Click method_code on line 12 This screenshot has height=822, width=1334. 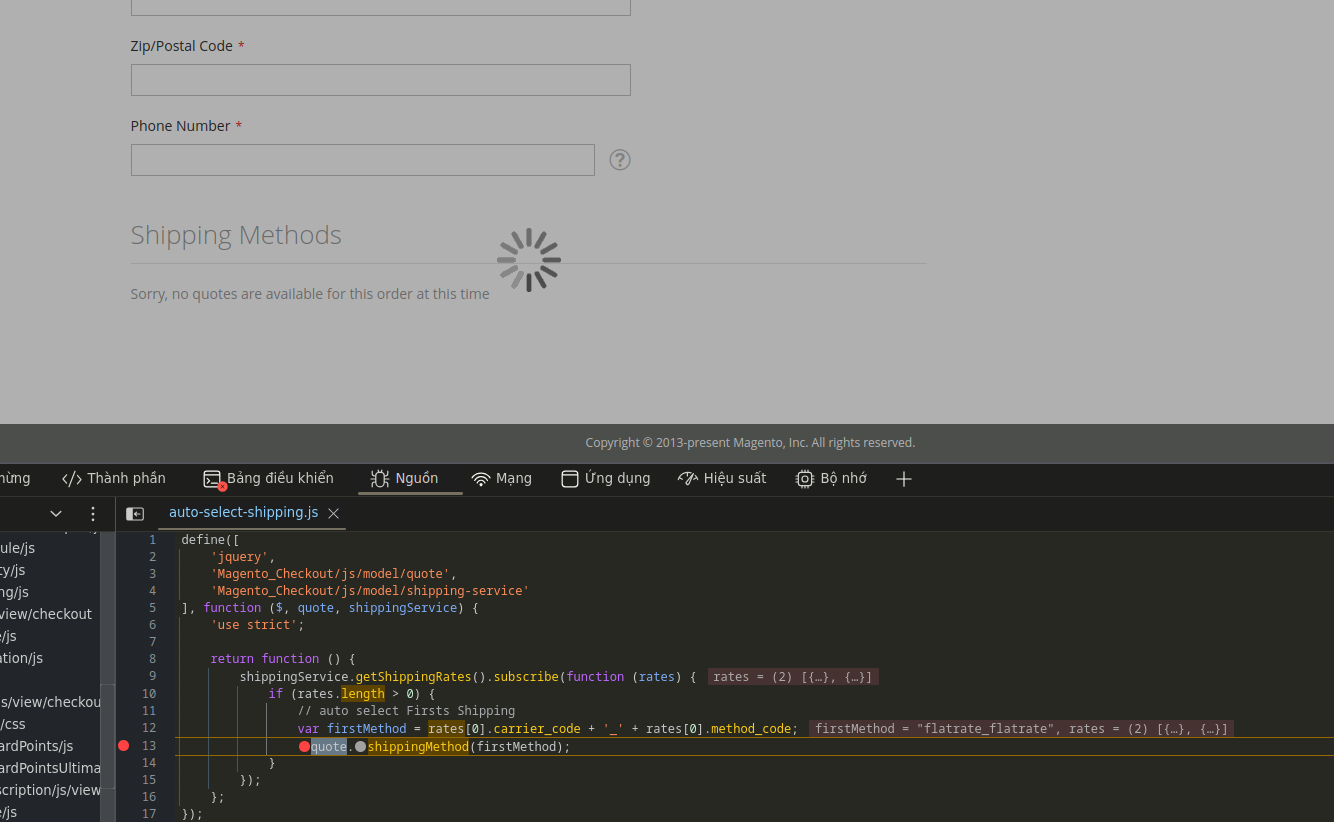(x=751, y=729)
